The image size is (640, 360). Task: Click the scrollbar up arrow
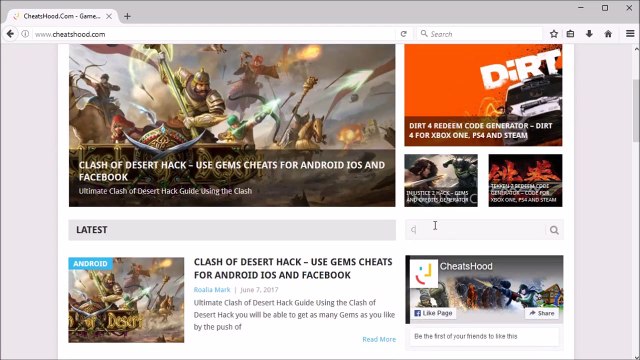tap(636, 48)
